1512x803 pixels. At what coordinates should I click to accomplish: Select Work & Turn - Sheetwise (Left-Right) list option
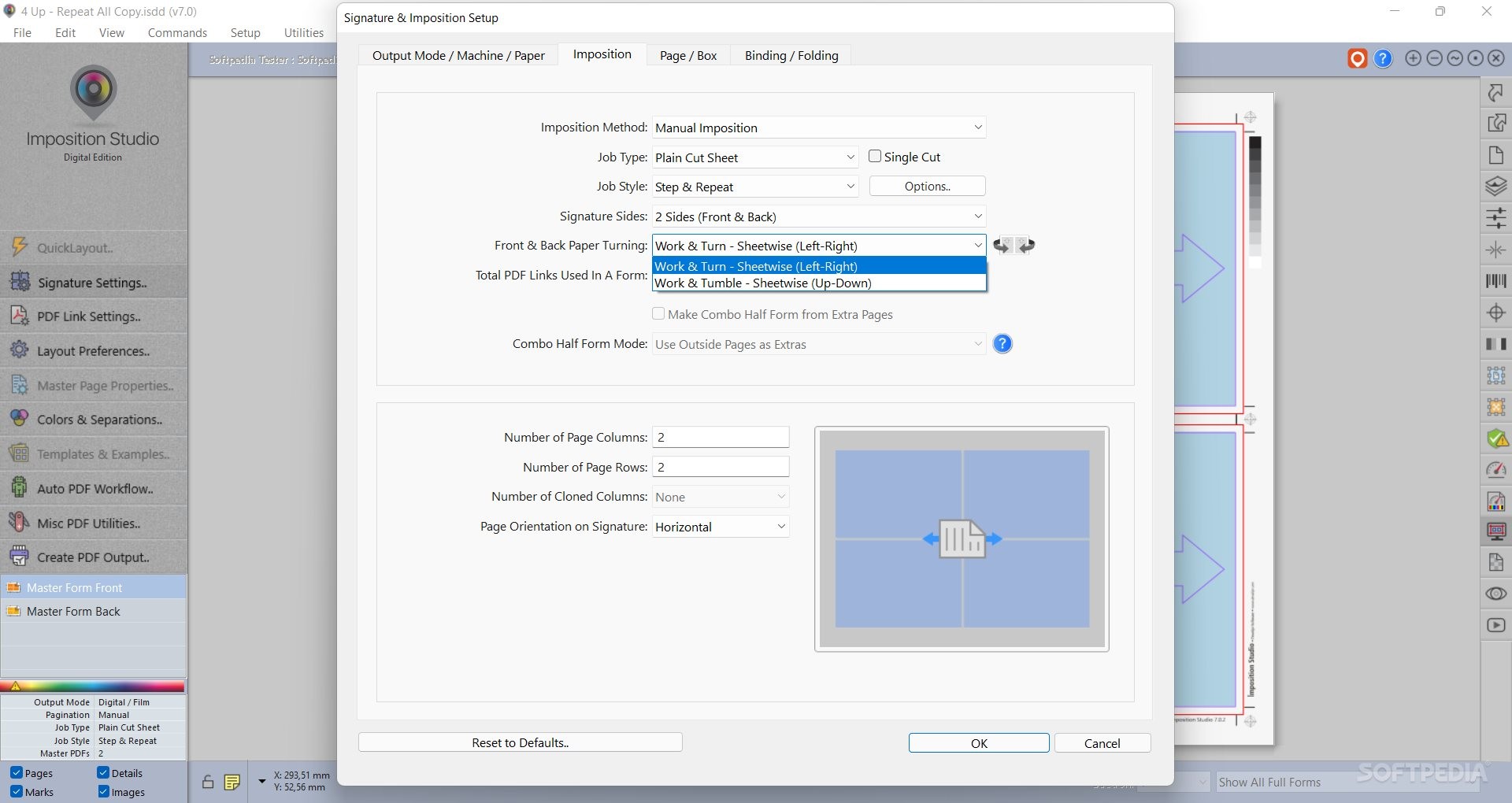[819, 266]
